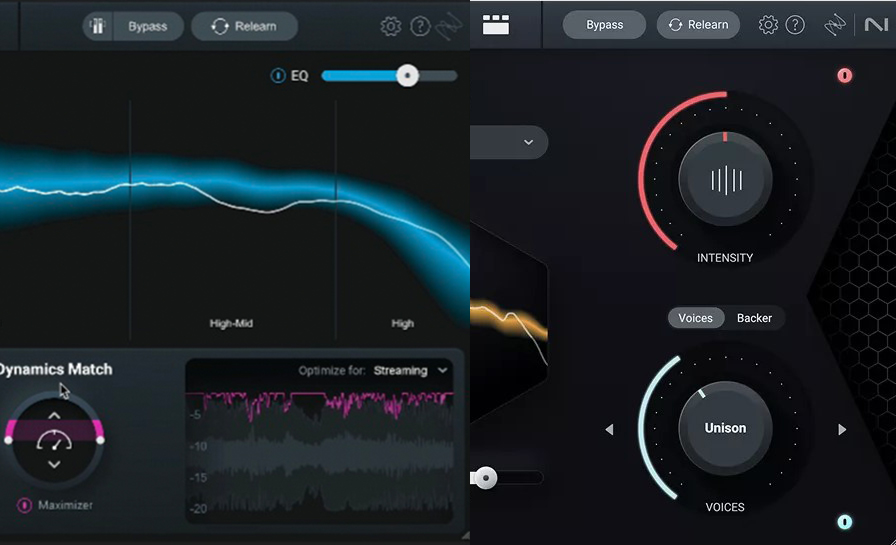Click the Native Instruments logo
This screenshot has height=545, width=896.
pyautogui.click(x=876, y=25)
